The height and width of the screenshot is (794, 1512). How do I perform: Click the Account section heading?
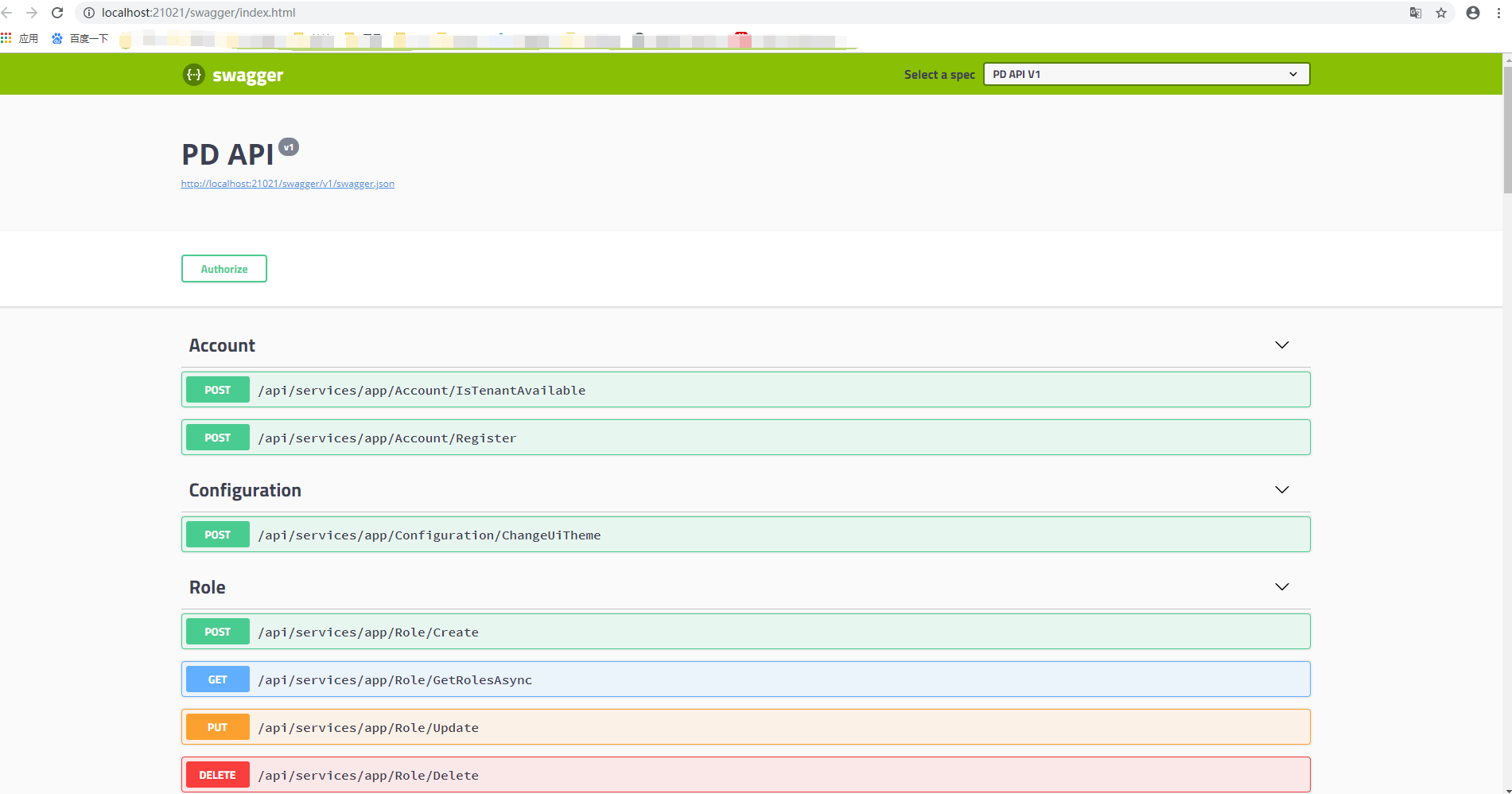tap(222, 345)
